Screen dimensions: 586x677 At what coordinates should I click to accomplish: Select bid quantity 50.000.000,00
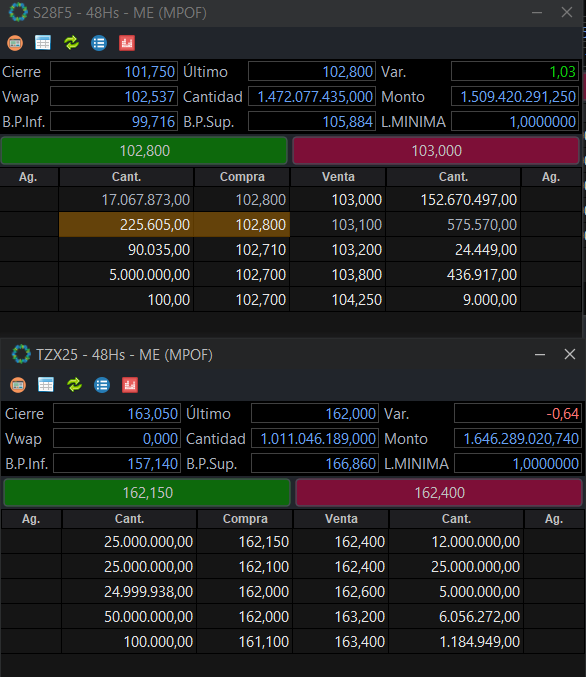129,617
